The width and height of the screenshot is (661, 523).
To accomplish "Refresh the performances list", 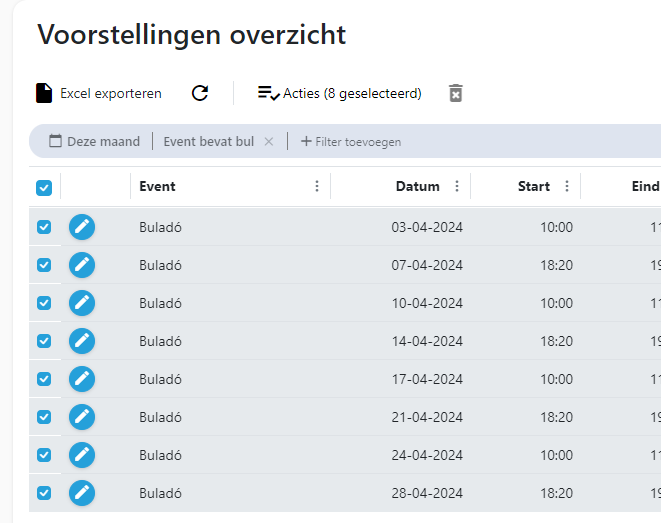I will click(x=200, y=93).
